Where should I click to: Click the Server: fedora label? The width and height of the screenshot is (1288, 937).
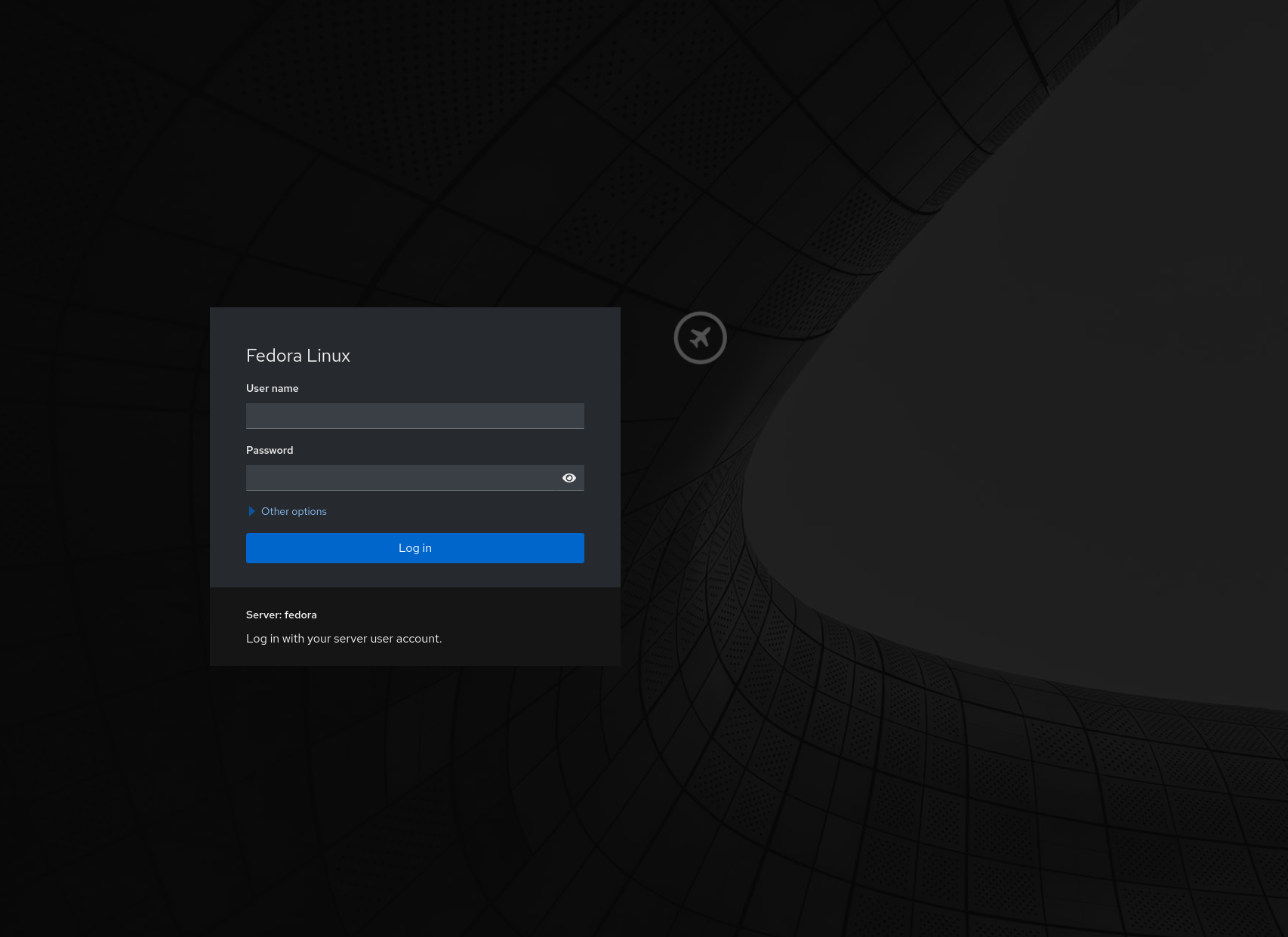(281, 615)
